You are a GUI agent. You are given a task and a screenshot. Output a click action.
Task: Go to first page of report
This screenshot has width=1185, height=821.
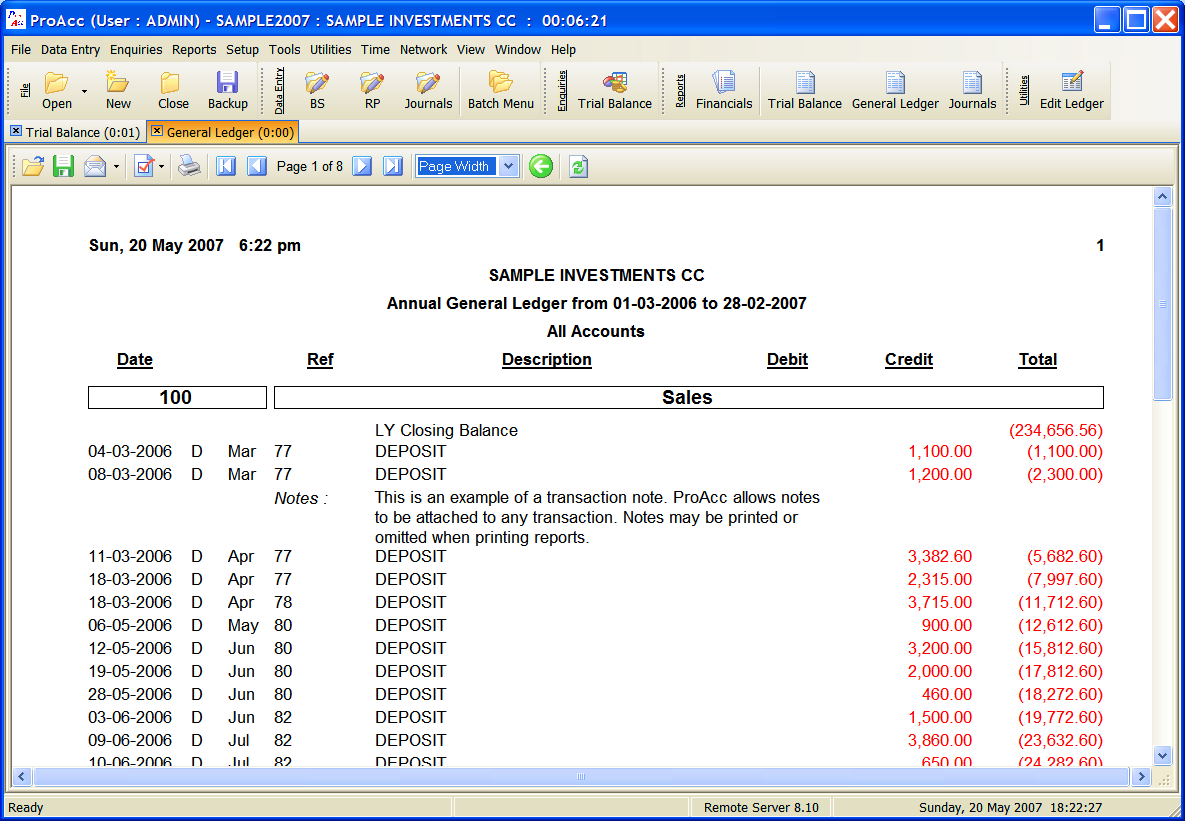[226, 166]
